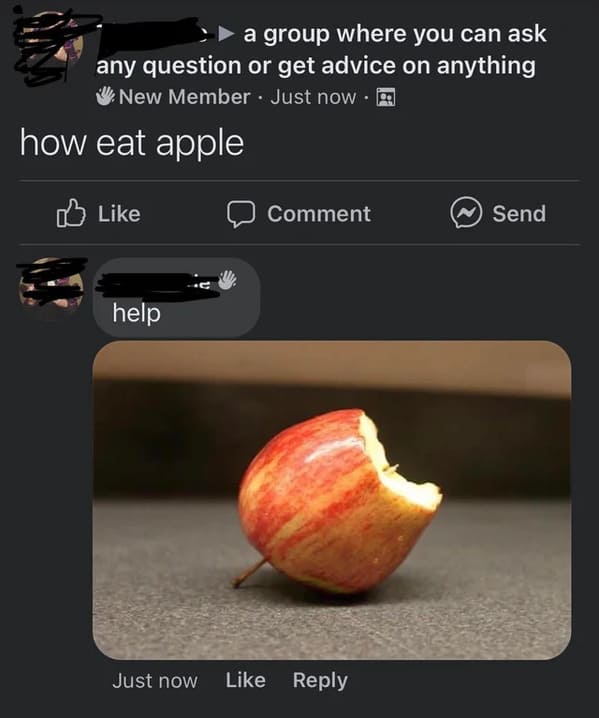Click the 'New Member' label in the header
Screen dimensions: 599x718
coord(185,97)
